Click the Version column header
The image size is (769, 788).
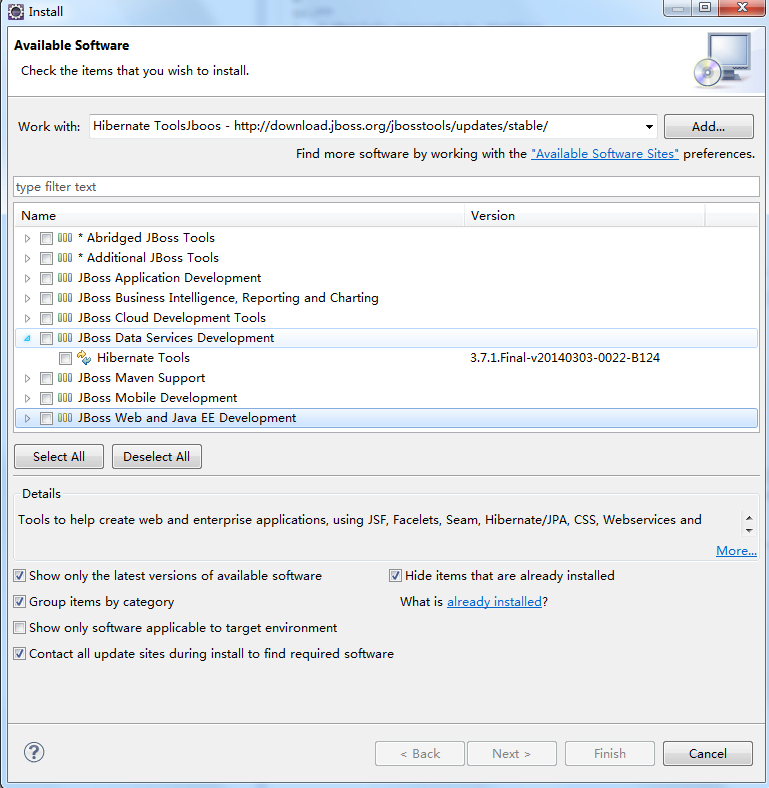585,216
